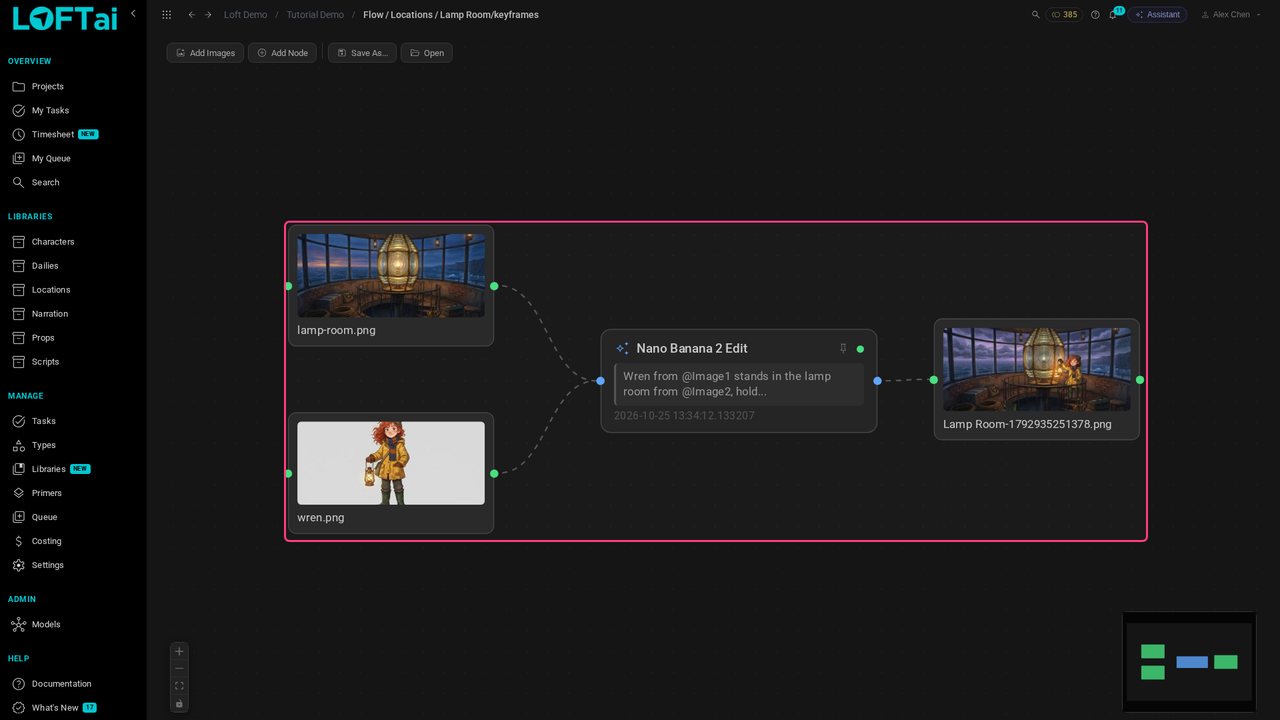Click the Open toolbar button

(x=427, y=53)
